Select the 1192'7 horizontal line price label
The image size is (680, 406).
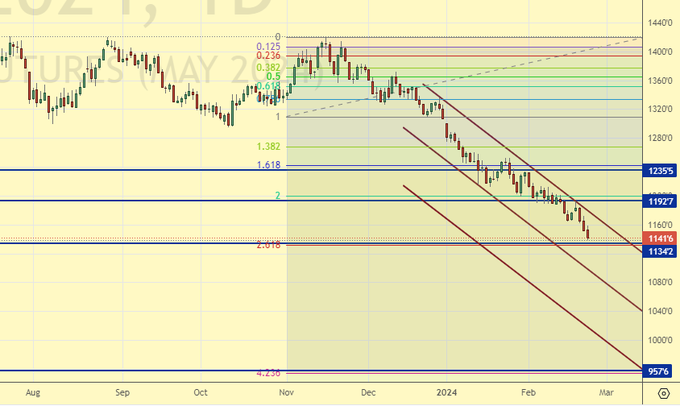(660, 200)
